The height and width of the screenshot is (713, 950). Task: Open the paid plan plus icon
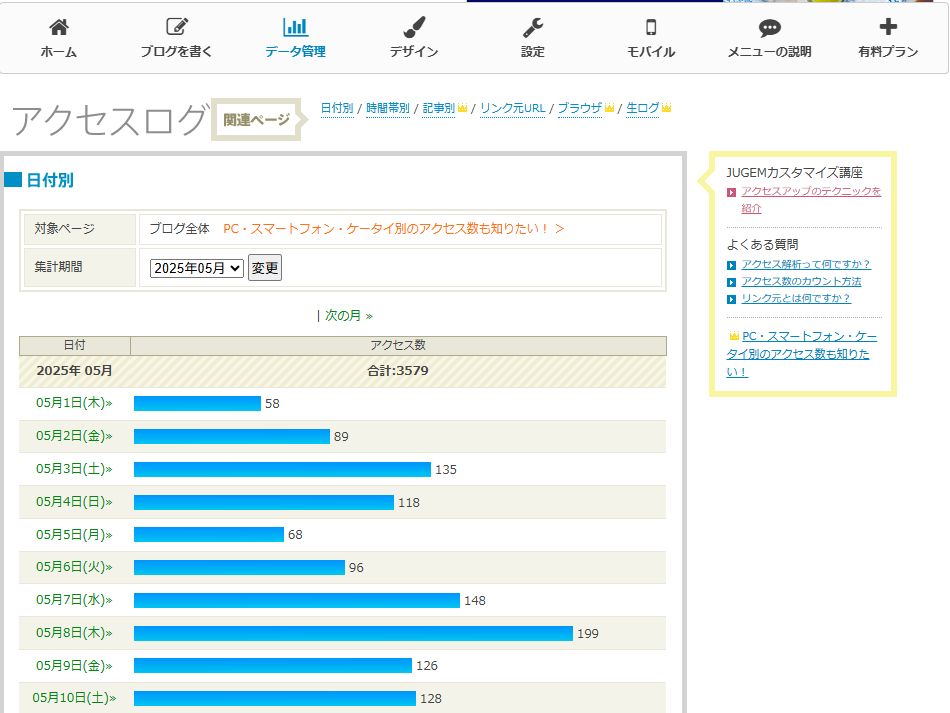coord(888,28)
